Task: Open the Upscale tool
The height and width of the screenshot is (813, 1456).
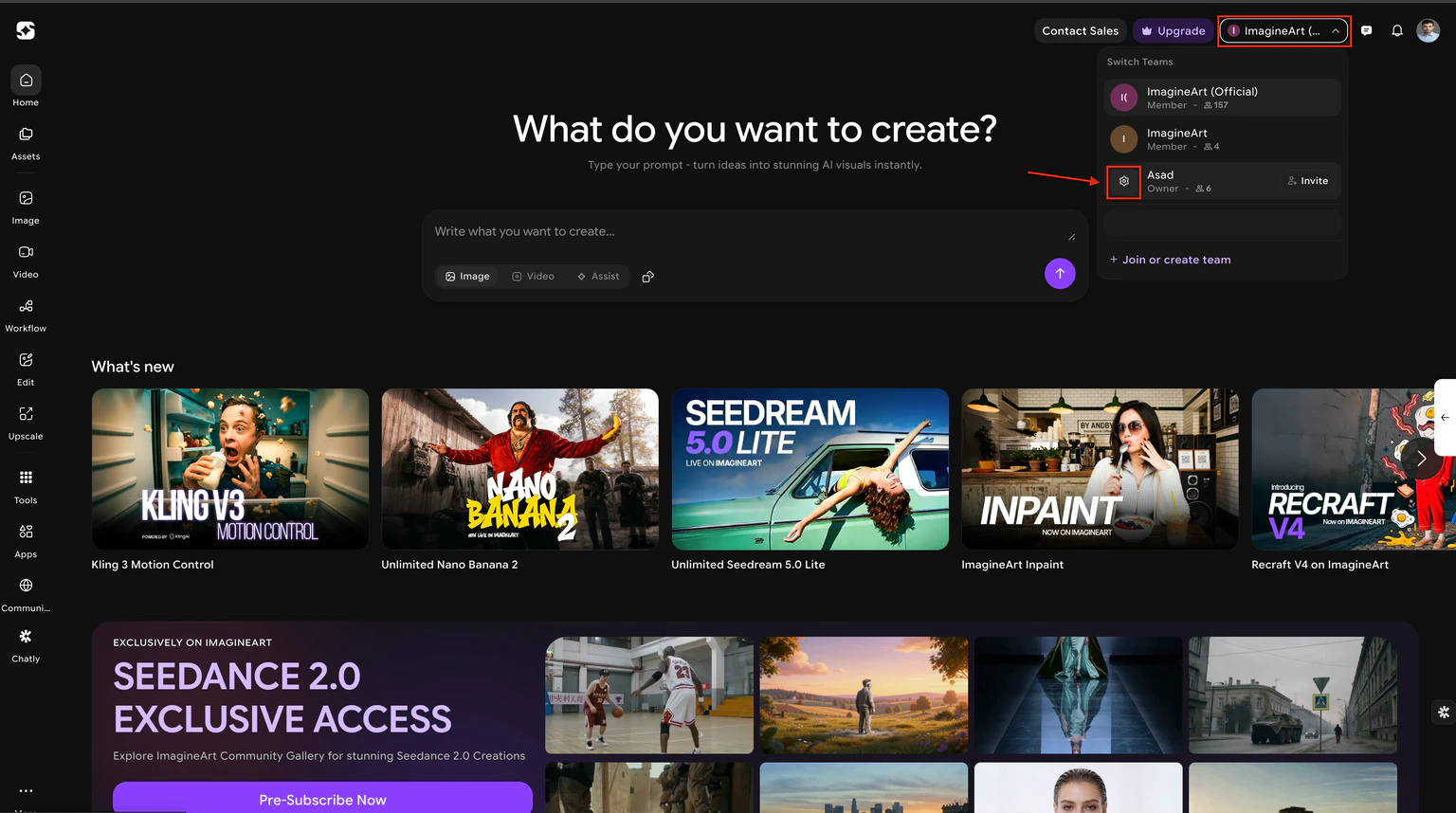Action: pos(26,423)
